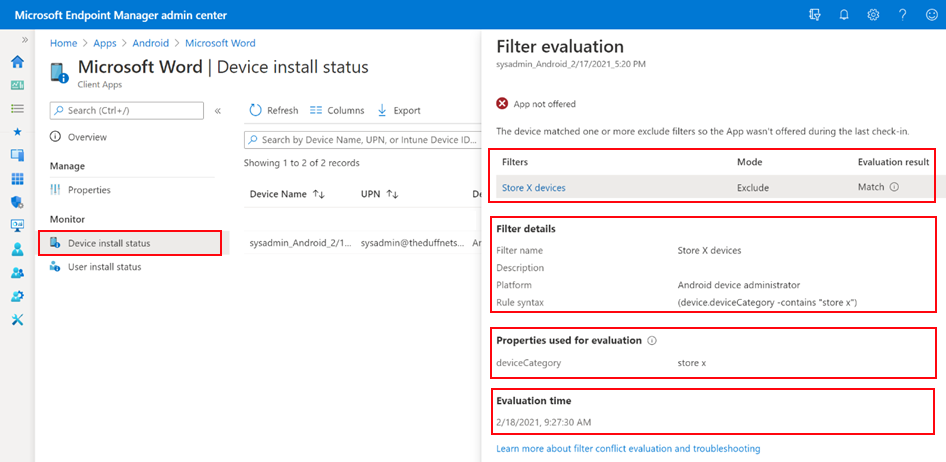This screenshot has width=946, height=462.
Task: Click the Home icon in left sidebar
Action: [17, 62]
